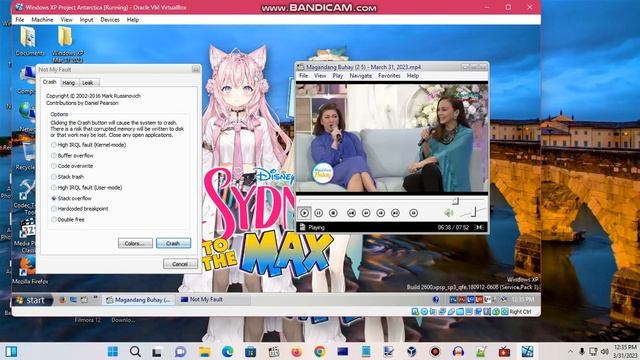
Task: Open Google Chrome on host taskbar
Action: 320,351
